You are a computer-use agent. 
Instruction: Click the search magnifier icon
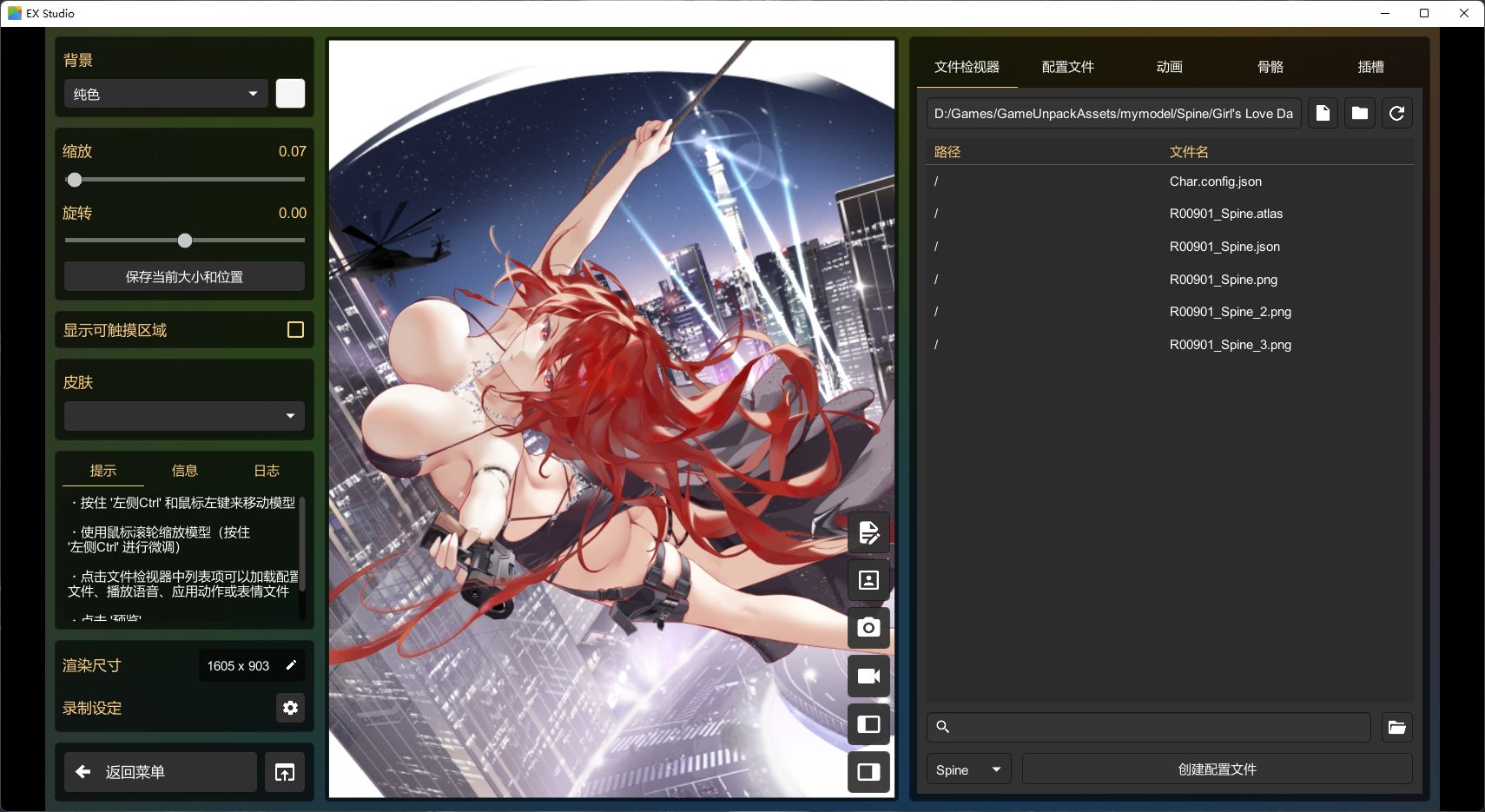(943, 727)
